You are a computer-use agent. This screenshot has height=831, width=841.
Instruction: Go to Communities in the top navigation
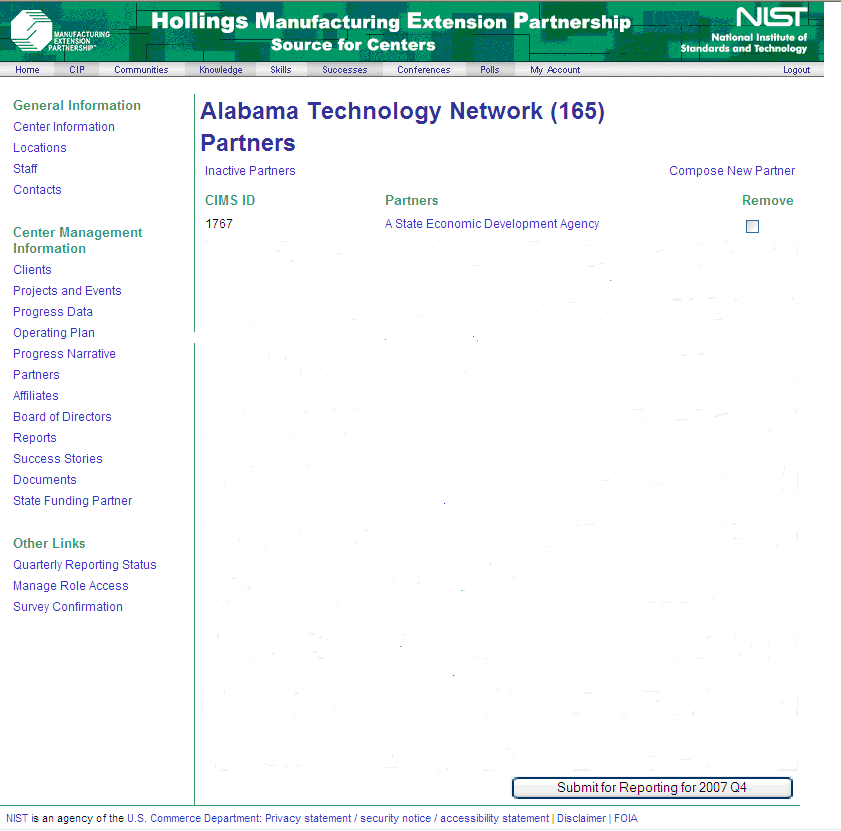point(141,70)
